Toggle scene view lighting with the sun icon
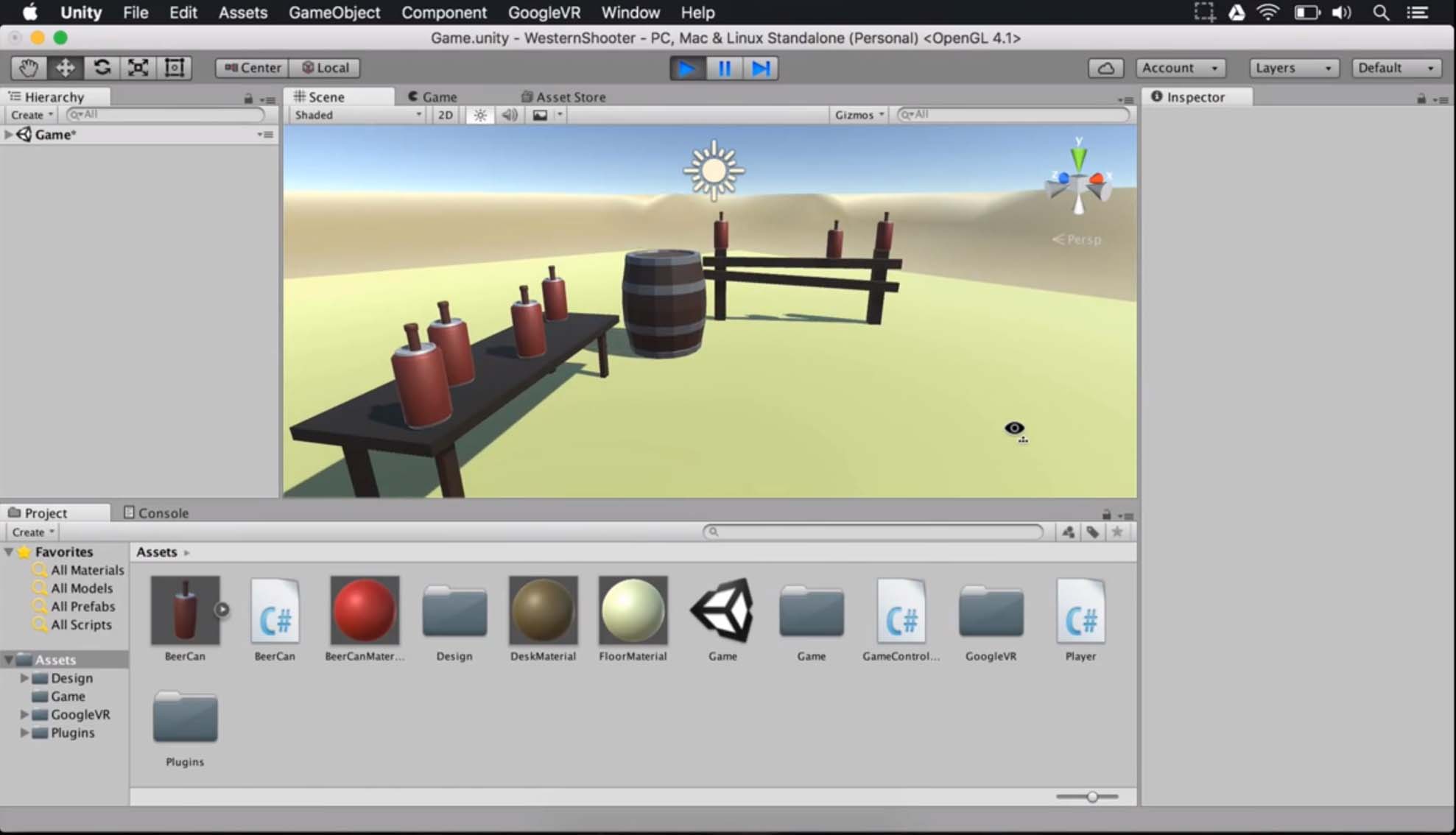 click(479, 115)
